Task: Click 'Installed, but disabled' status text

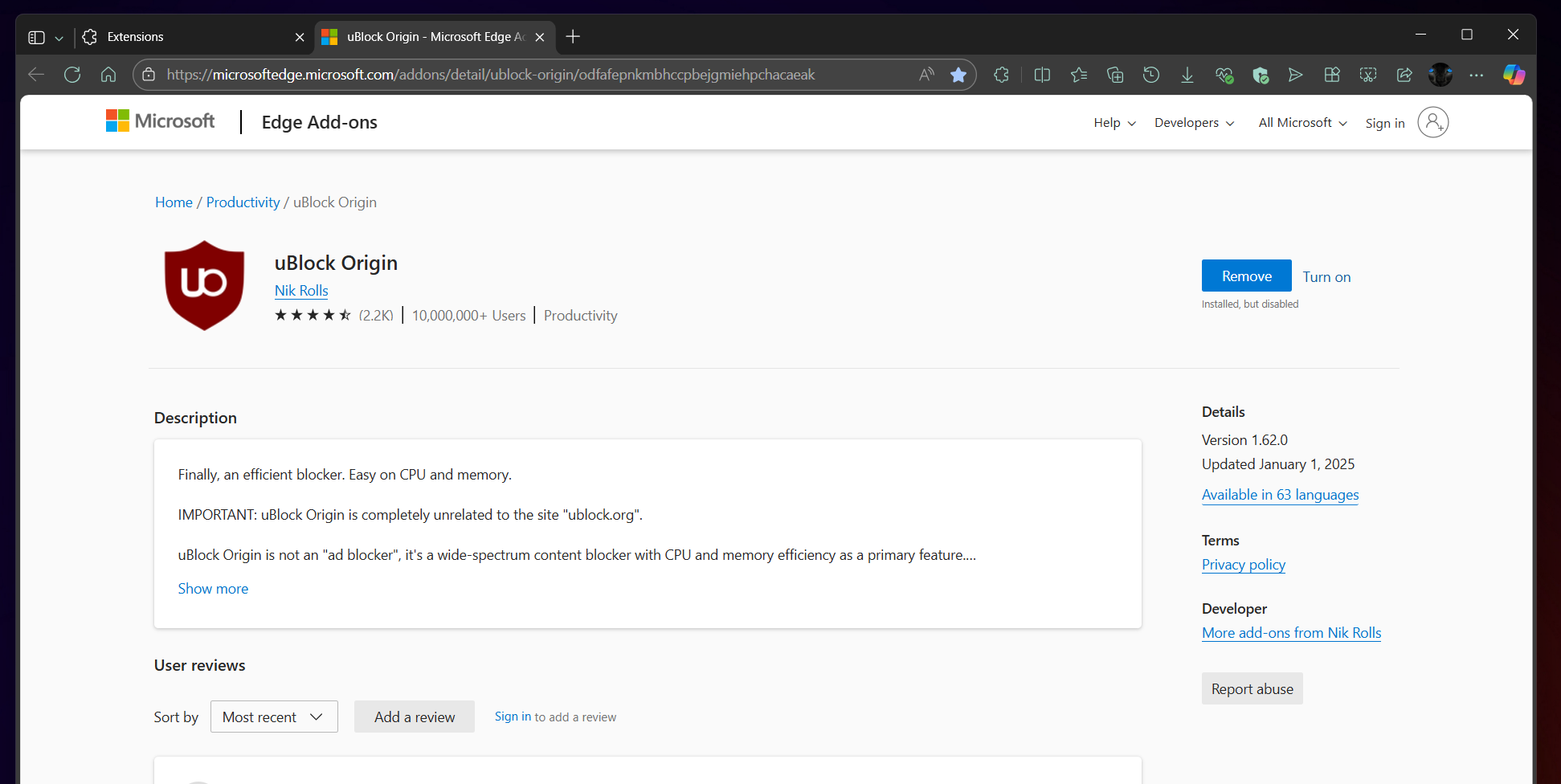Action: 1250,304
